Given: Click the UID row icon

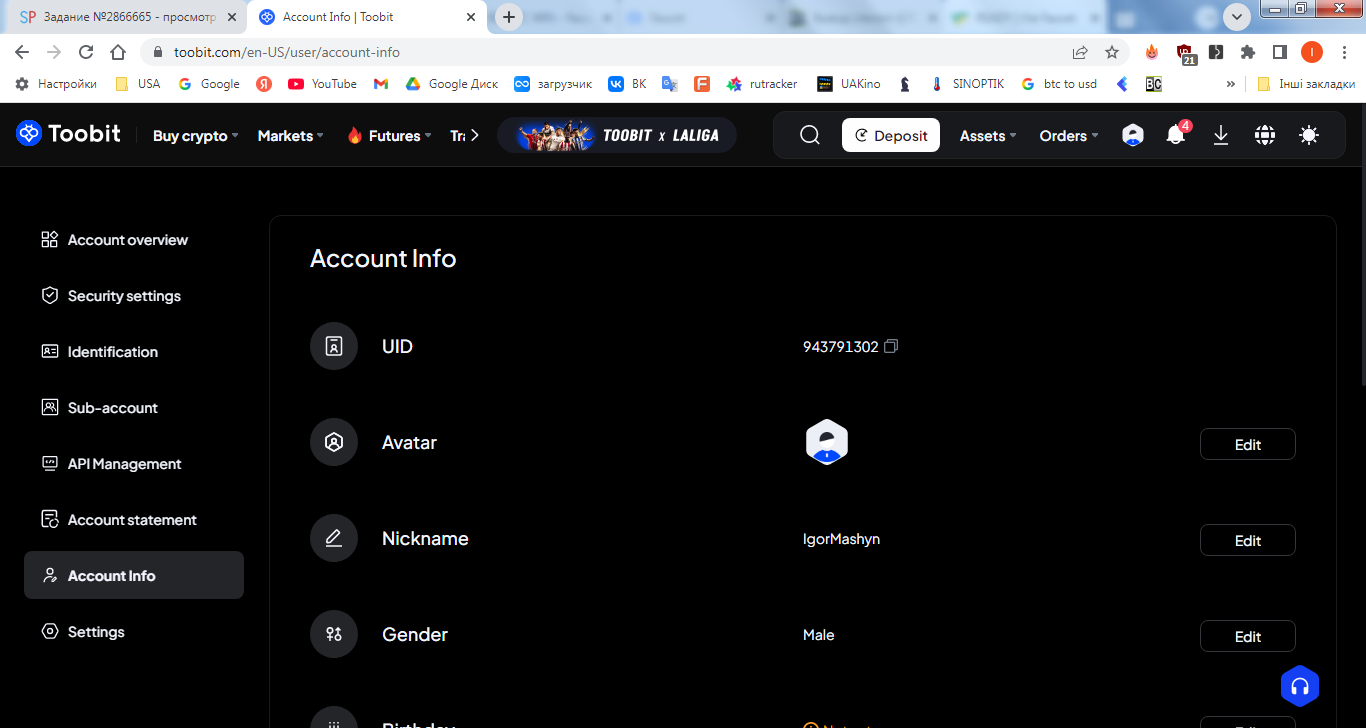Looking at the screenshot, I should coord(334,346).
